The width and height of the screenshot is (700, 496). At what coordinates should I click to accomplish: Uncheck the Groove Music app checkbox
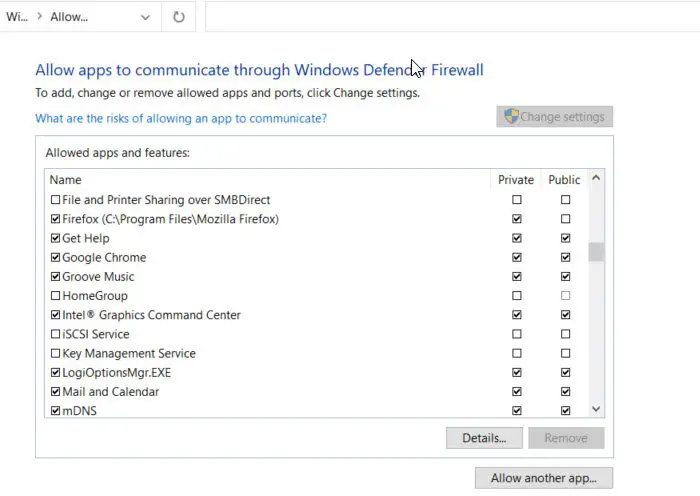55,276
